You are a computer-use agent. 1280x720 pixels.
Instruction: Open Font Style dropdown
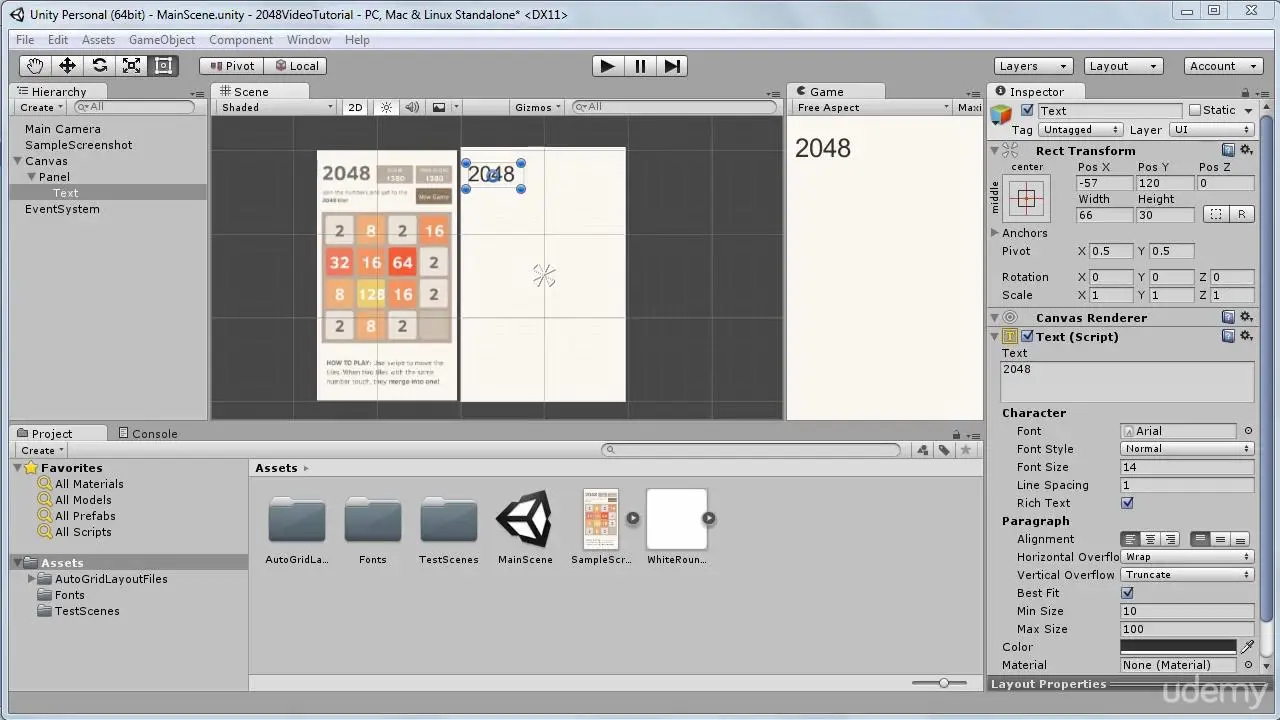1187,449
